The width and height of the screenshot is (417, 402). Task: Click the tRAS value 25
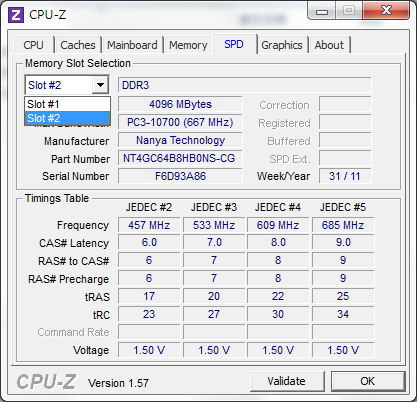click(x=343, y=296)
